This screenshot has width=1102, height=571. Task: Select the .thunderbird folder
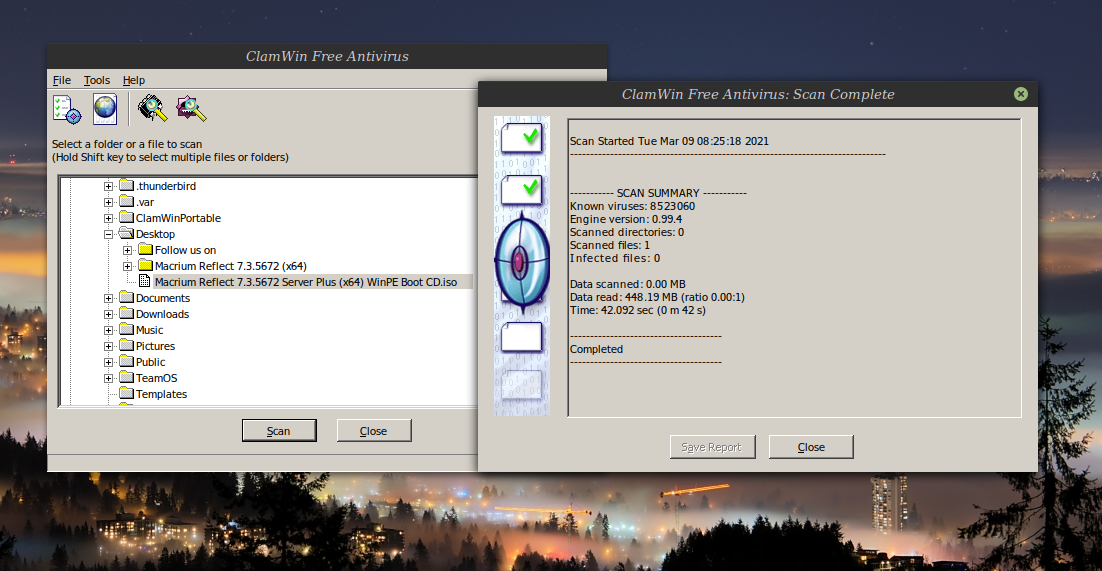(166, 186)
